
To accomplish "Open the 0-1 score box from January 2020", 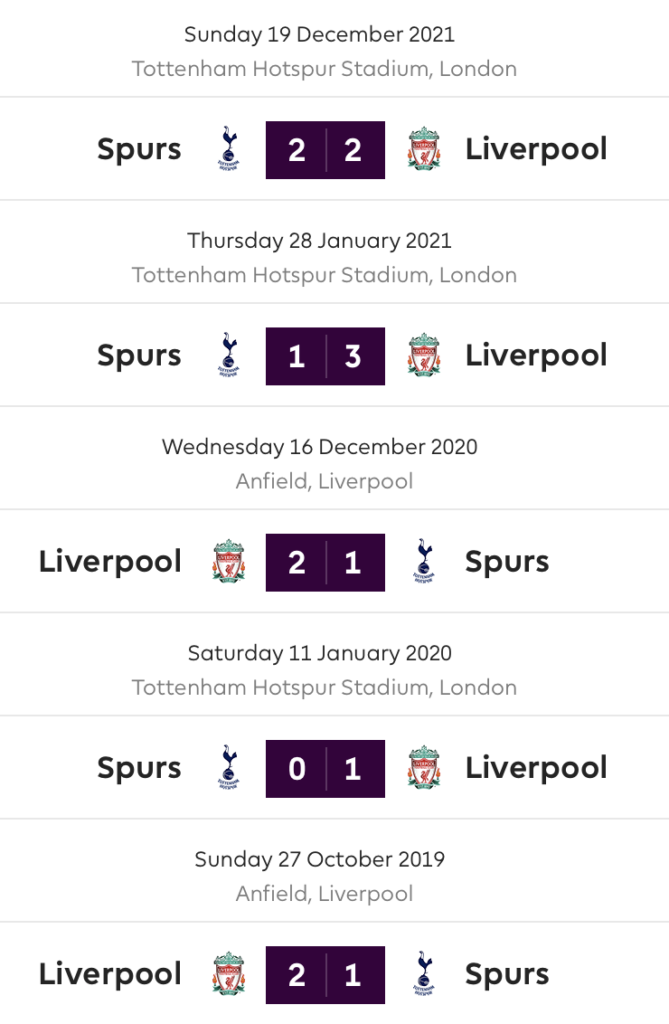I will pyautogui.click(x=325, y=769).
